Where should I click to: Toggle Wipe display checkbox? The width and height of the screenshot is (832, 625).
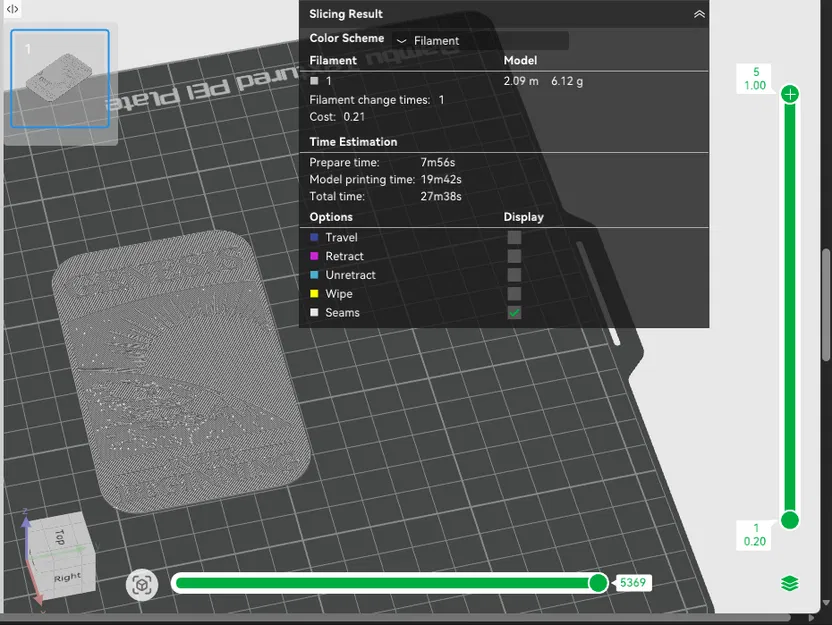514,294
